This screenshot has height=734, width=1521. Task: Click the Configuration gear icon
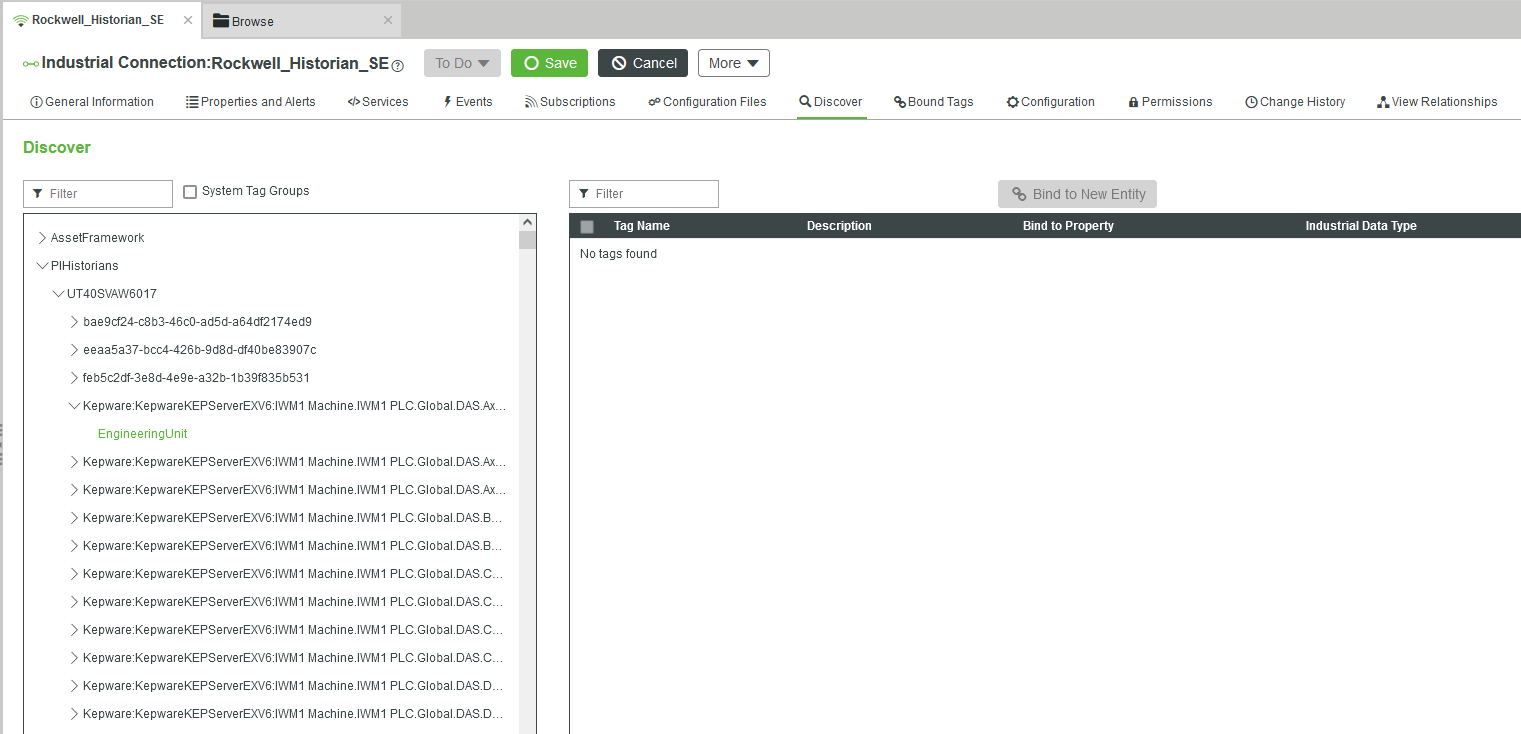coord(1013,101)
